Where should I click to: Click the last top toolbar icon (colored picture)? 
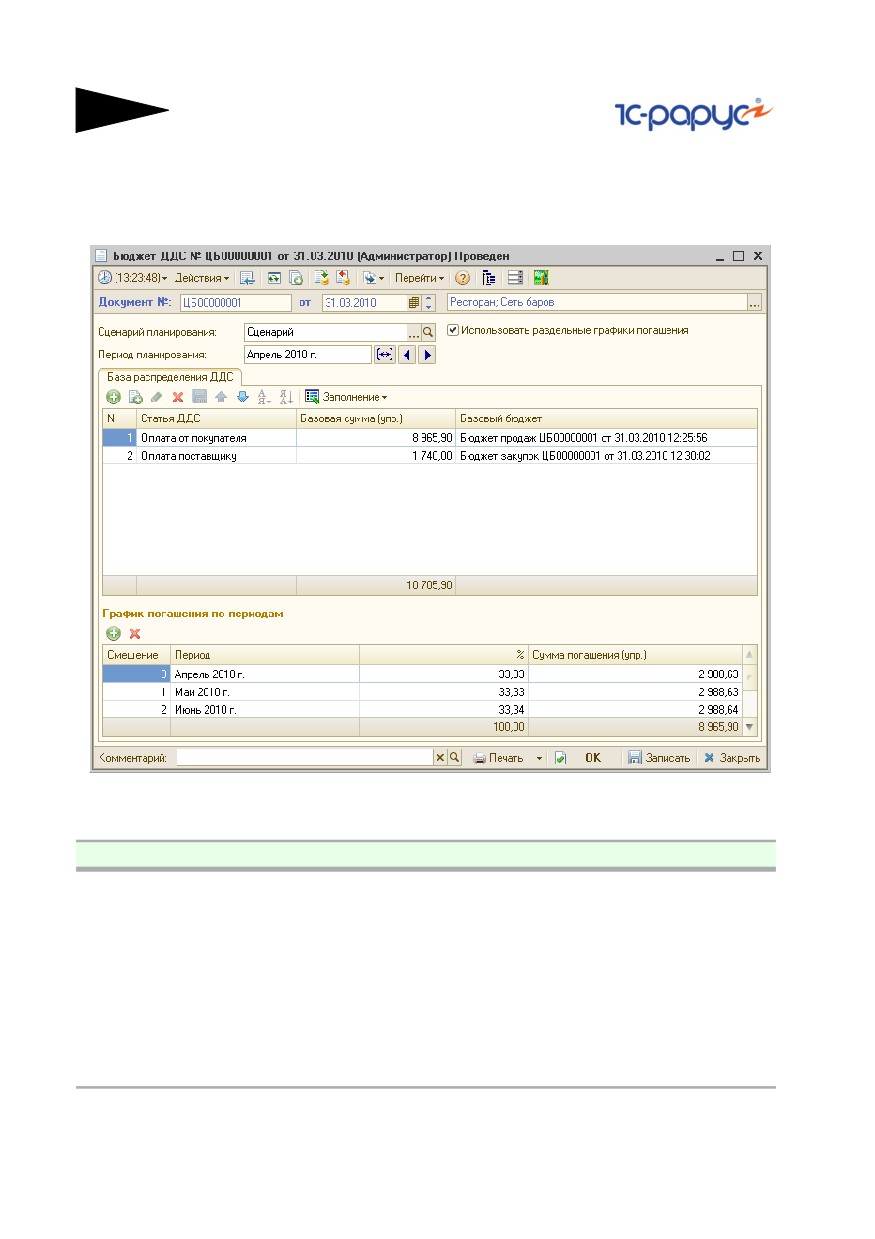pos(540,278)
